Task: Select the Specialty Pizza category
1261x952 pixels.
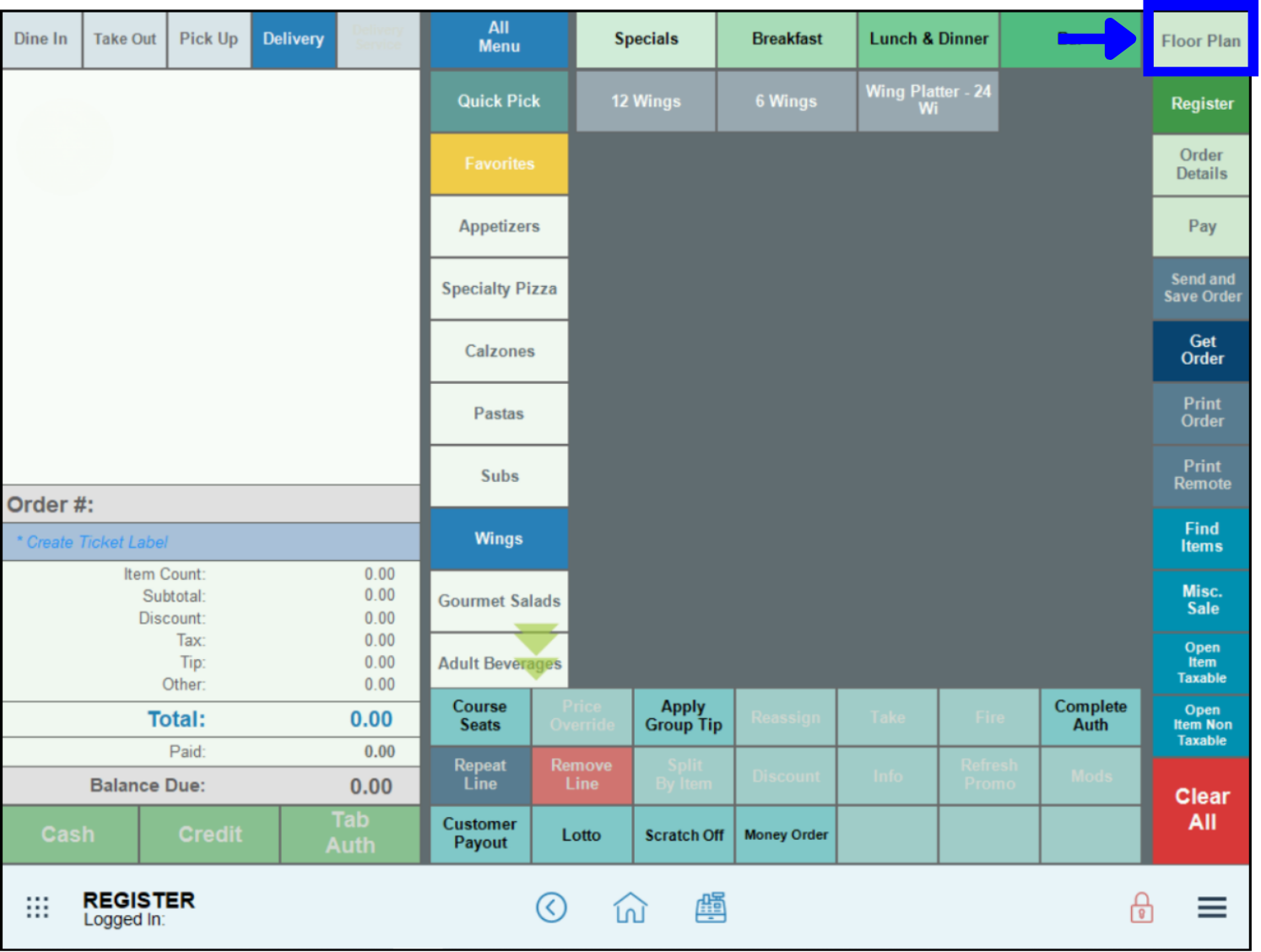Action: [x=499, y=289]
